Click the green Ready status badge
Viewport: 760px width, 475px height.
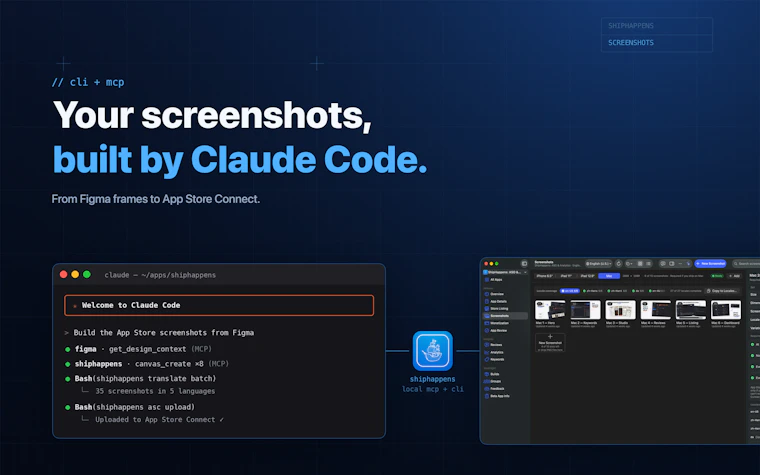[x=717, y=276]
